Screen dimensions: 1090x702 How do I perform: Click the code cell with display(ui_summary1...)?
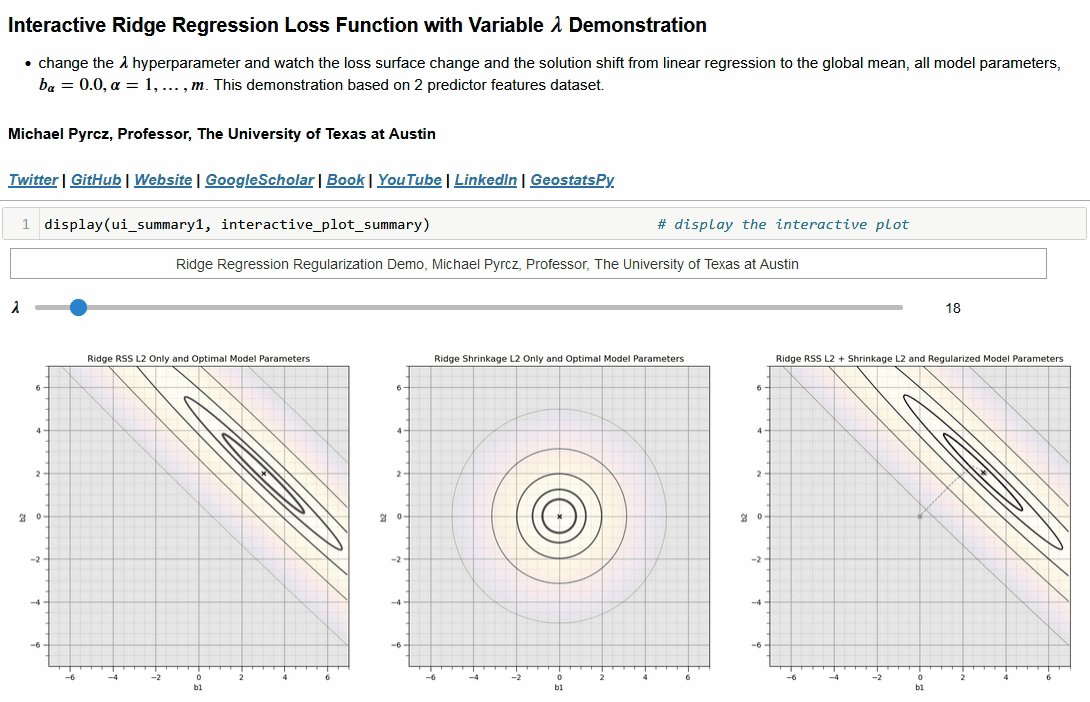click(x=544, y=224)
